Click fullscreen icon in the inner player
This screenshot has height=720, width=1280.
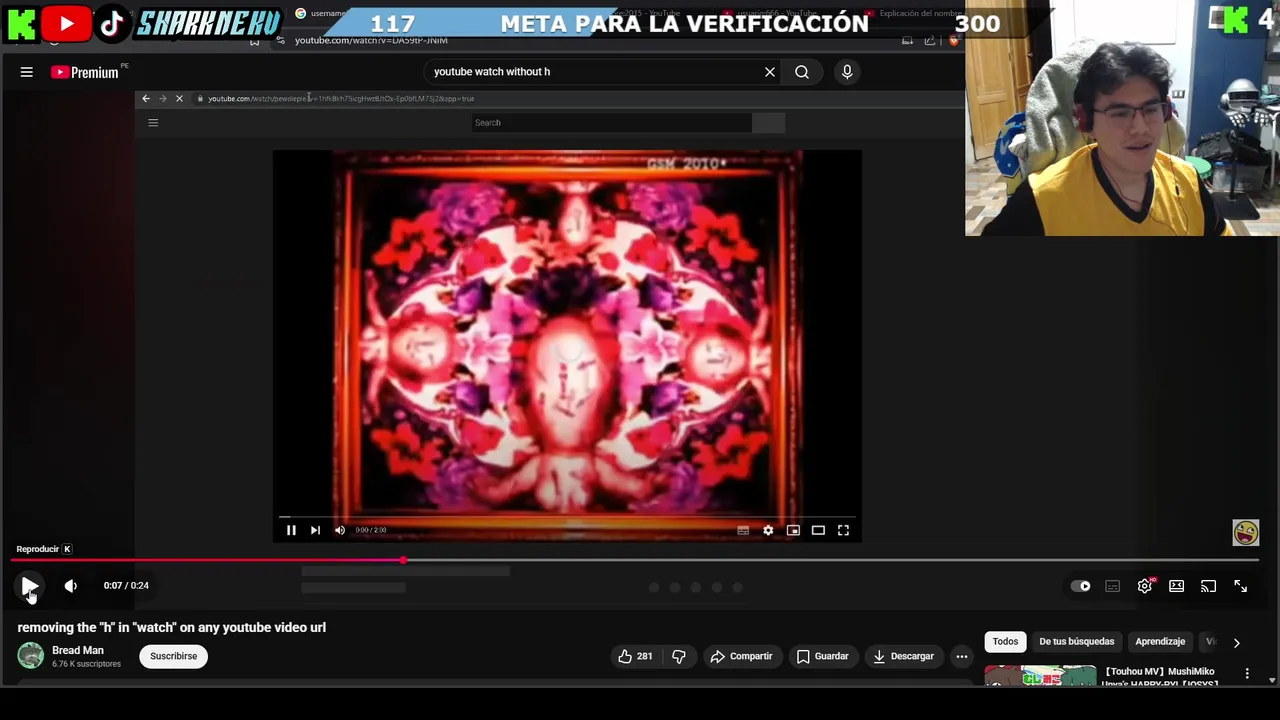click(x=843, y=530)
